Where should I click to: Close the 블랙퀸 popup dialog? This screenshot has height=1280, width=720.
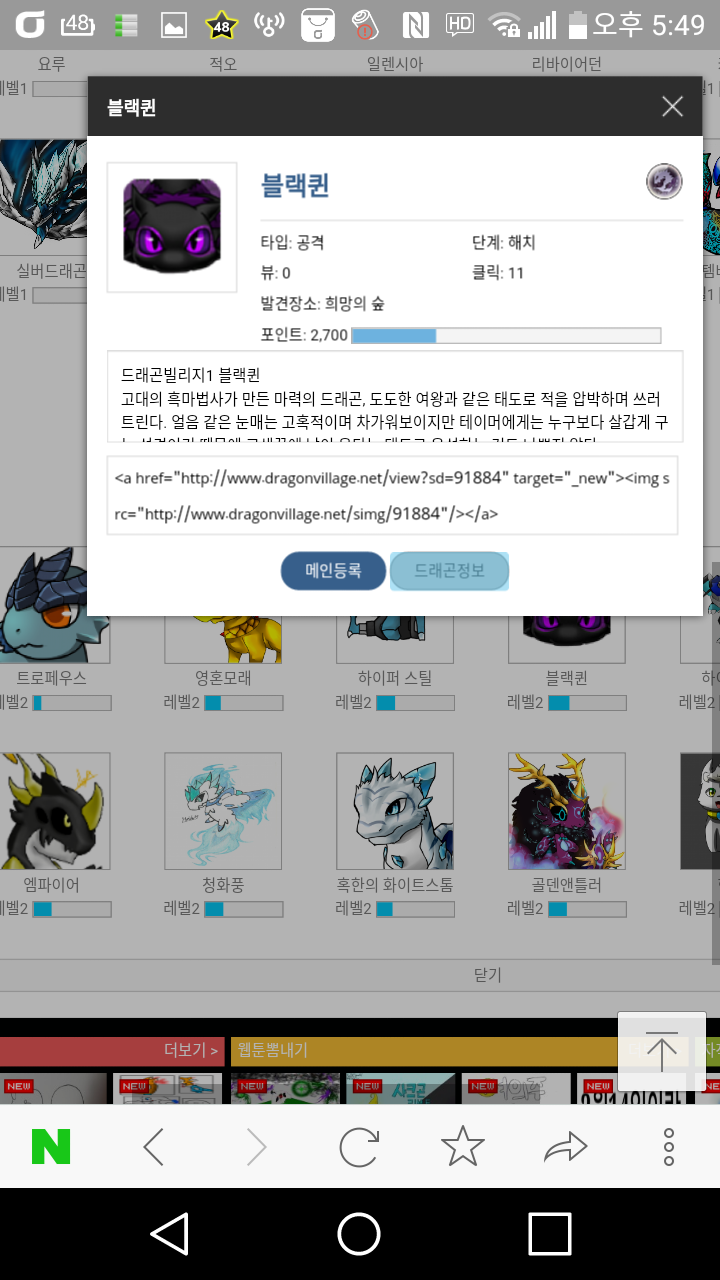coord(672,107)
